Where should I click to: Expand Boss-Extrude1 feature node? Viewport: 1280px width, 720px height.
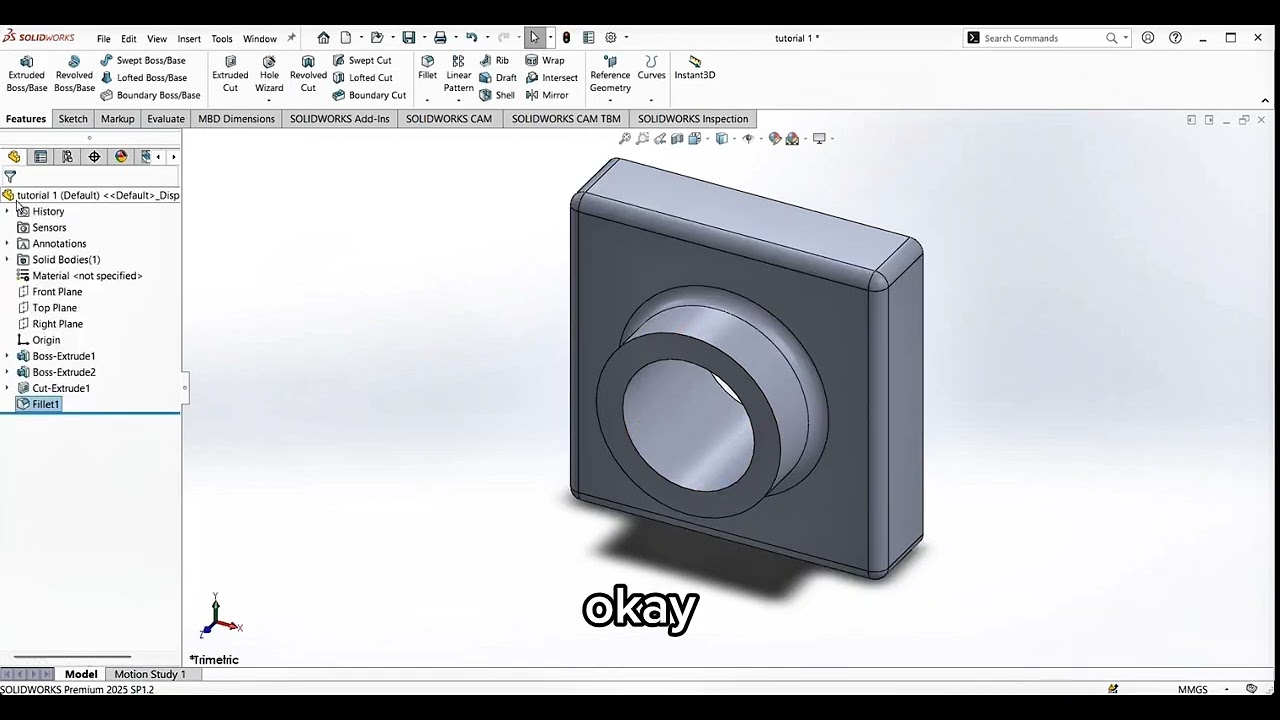(7, 355)
